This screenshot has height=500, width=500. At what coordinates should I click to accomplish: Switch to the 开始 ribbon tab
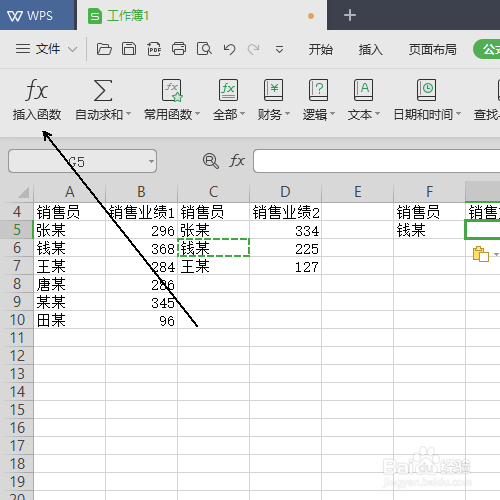(x=320, y=49)
